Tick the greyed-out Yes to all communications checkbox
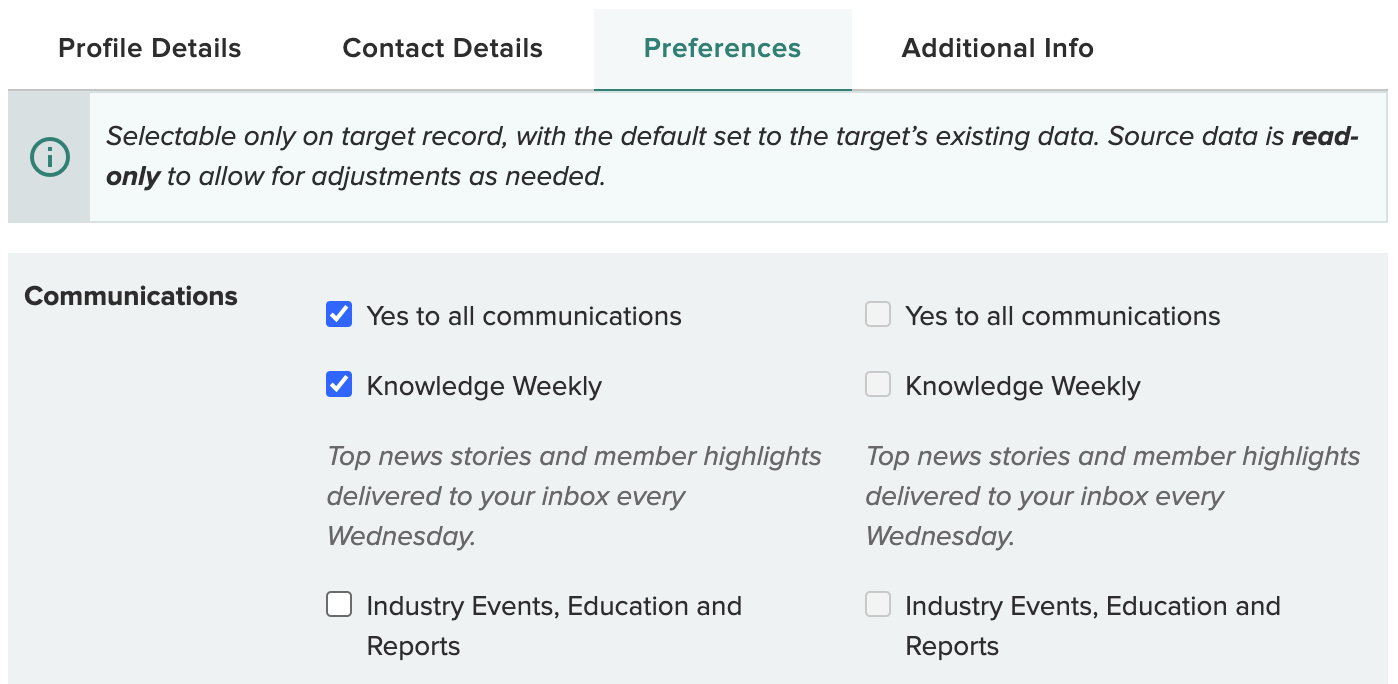The width and height of the screenshot is (1398, 684). [878, 315]
